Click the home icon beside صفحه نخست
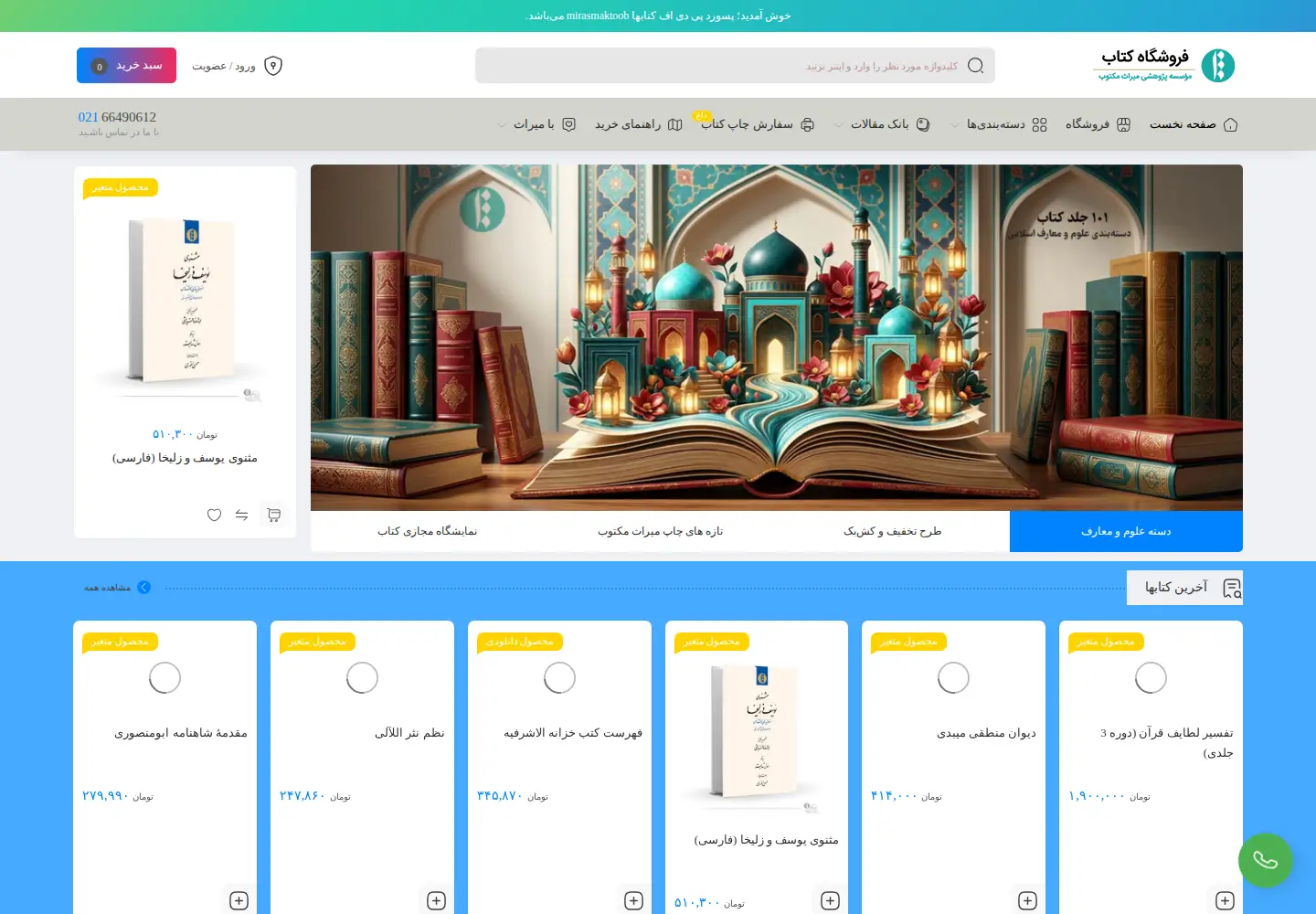Image resolution: width=1316 pixels, height=914 pixels. pyautogui.click(x=1230, y=124)
